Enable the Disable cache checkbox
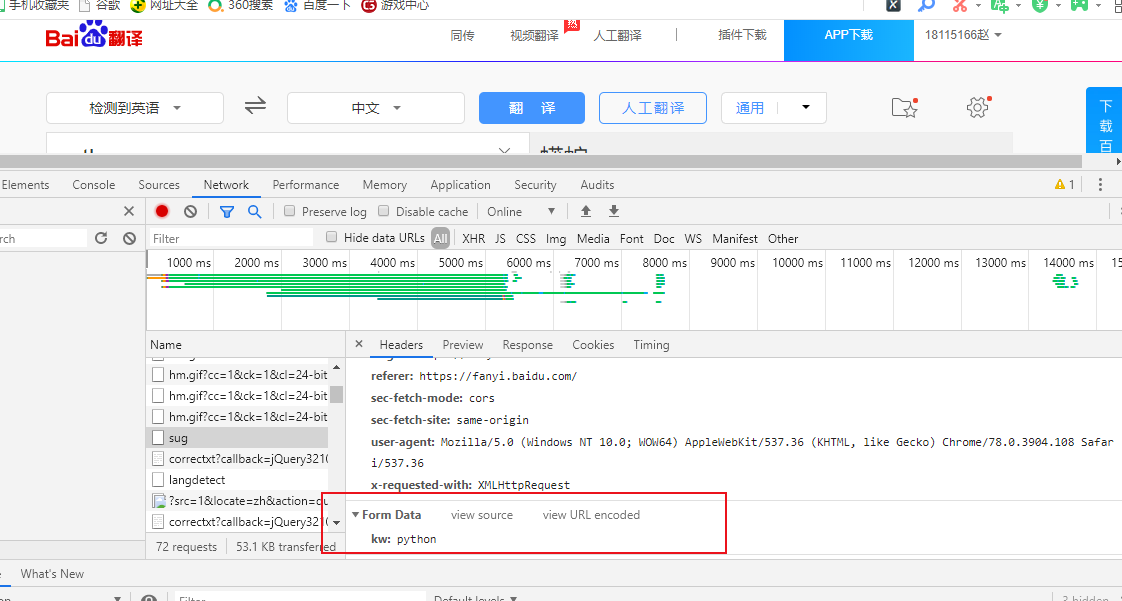Viewport: 1122px width, 601px height. [x=383, y=211]
